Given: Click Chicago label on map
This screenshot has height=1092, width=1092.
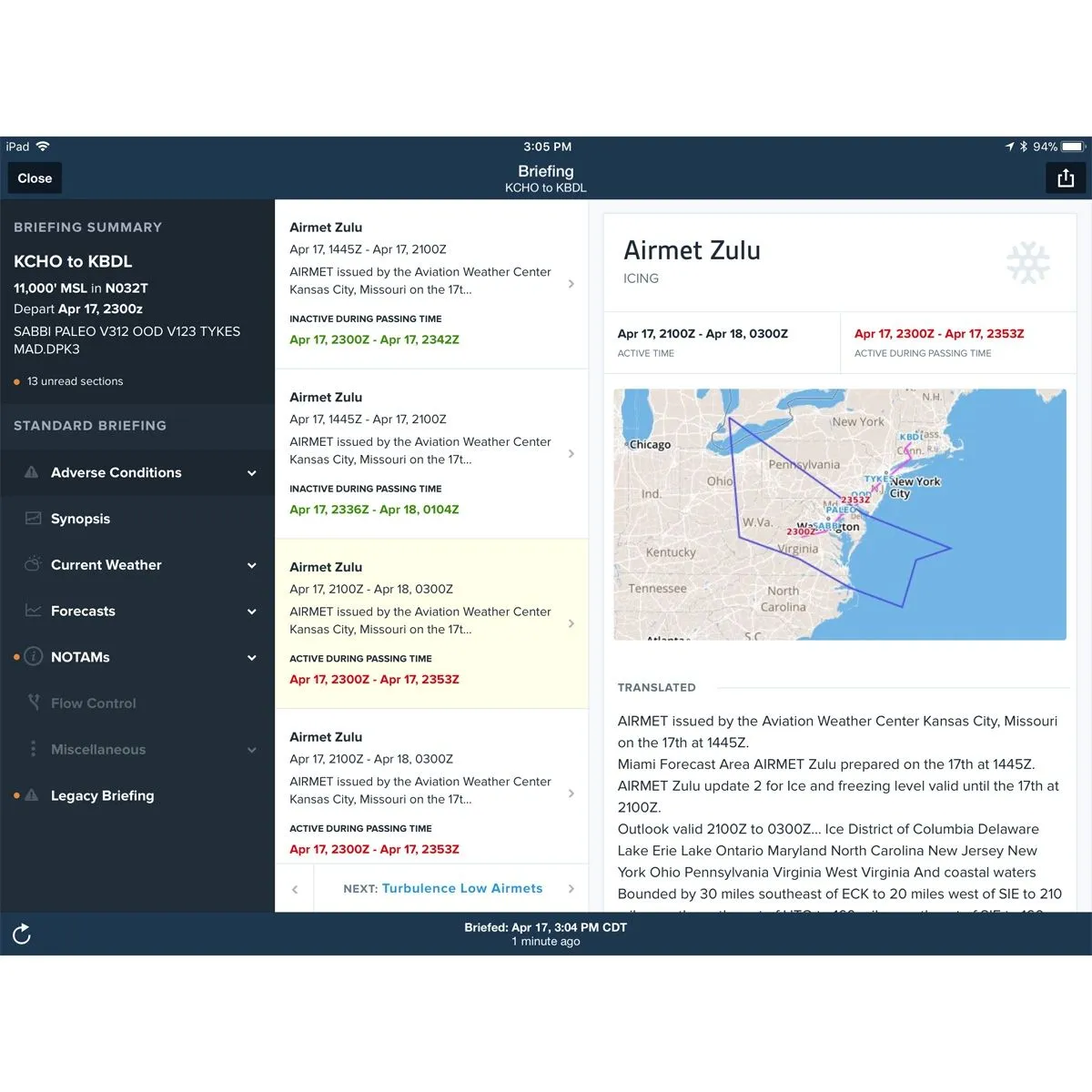Looking at the screenshot, I should click(650, 445).
